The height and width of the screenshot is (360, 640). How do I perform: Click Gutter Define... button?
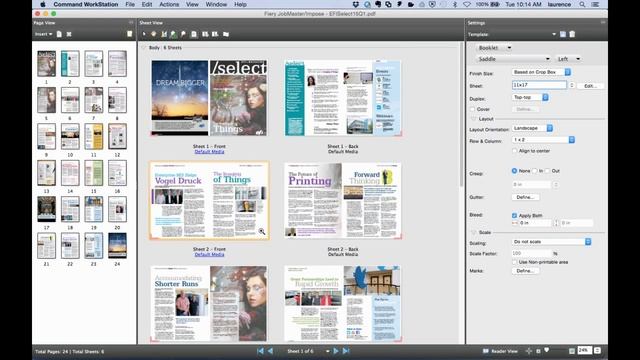pos(525,198)
